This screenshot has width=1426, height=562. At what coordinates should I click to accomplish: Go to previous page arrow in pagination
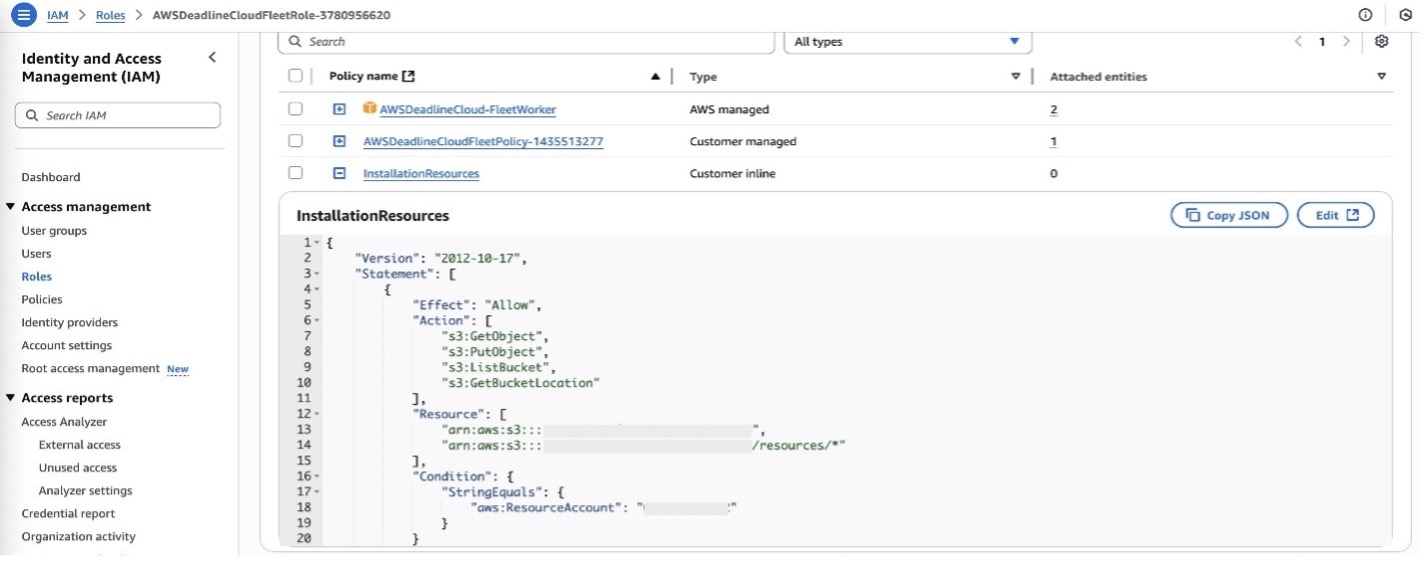1298,42
